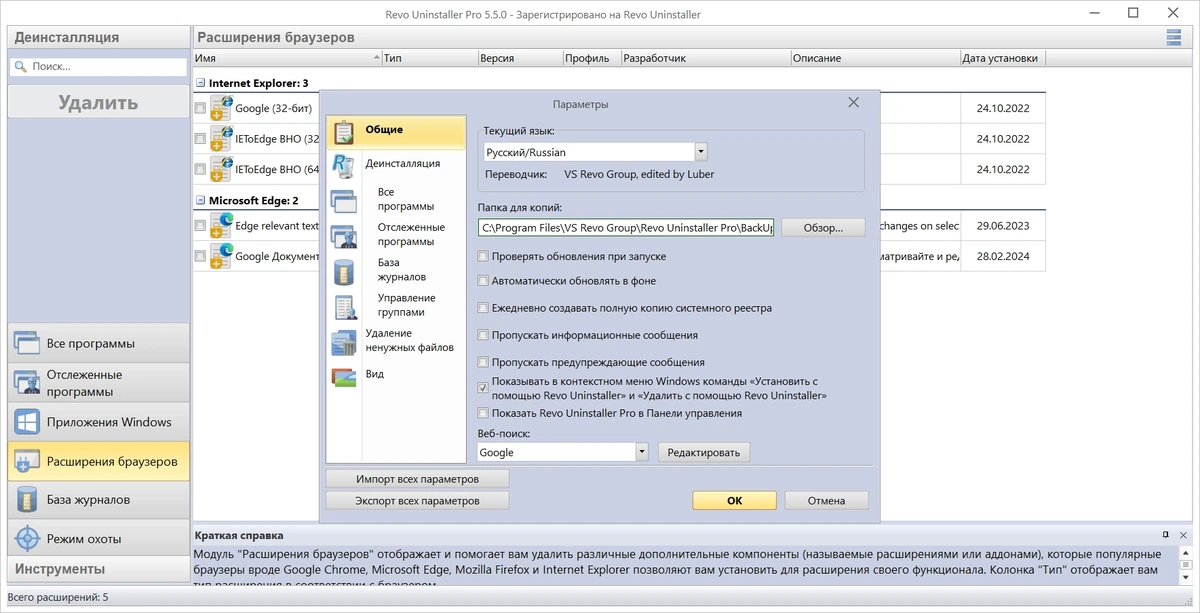The height and width of the screenshot is (613, 1200).
Task: Click the Приложения Windows logo icon
Action: pyautogui.click(x=27, y=422)
